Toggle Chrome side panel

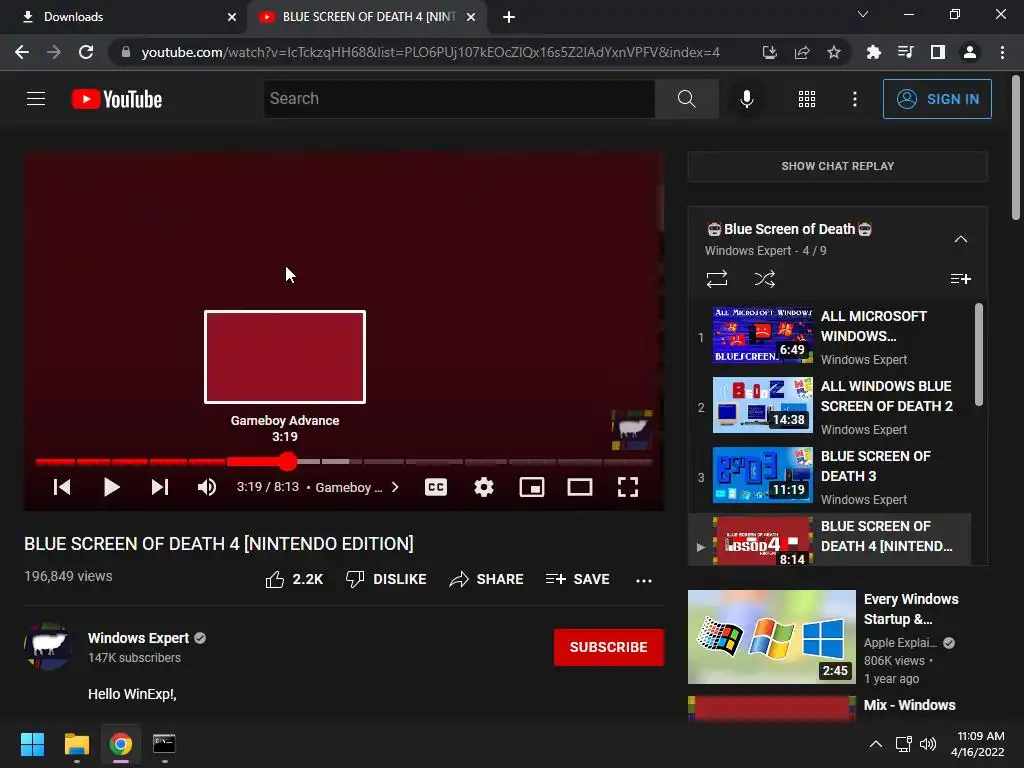click(x=938, y=52)
